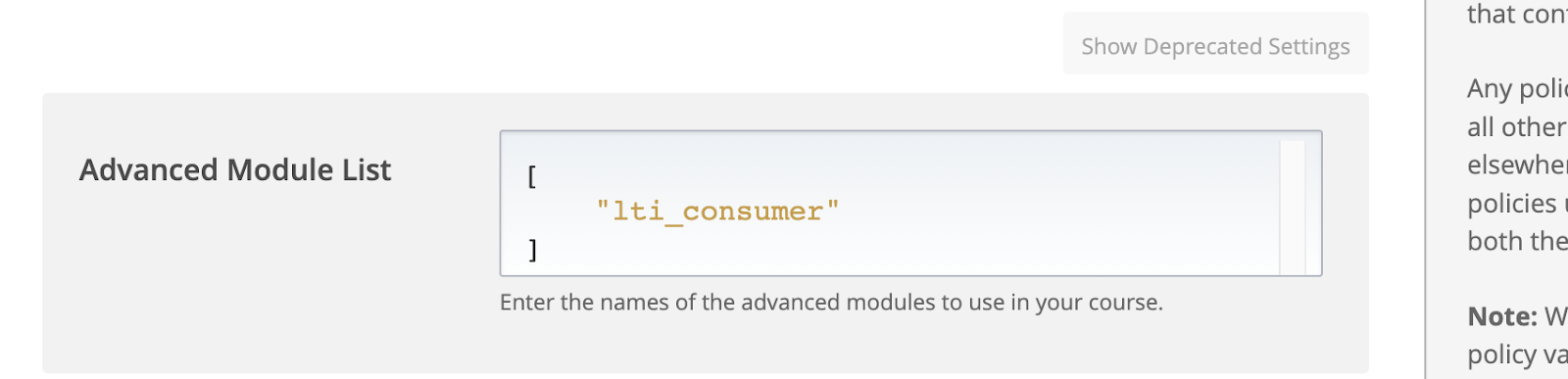Click the bold Note: text in sidebar

pos(1502,316)
